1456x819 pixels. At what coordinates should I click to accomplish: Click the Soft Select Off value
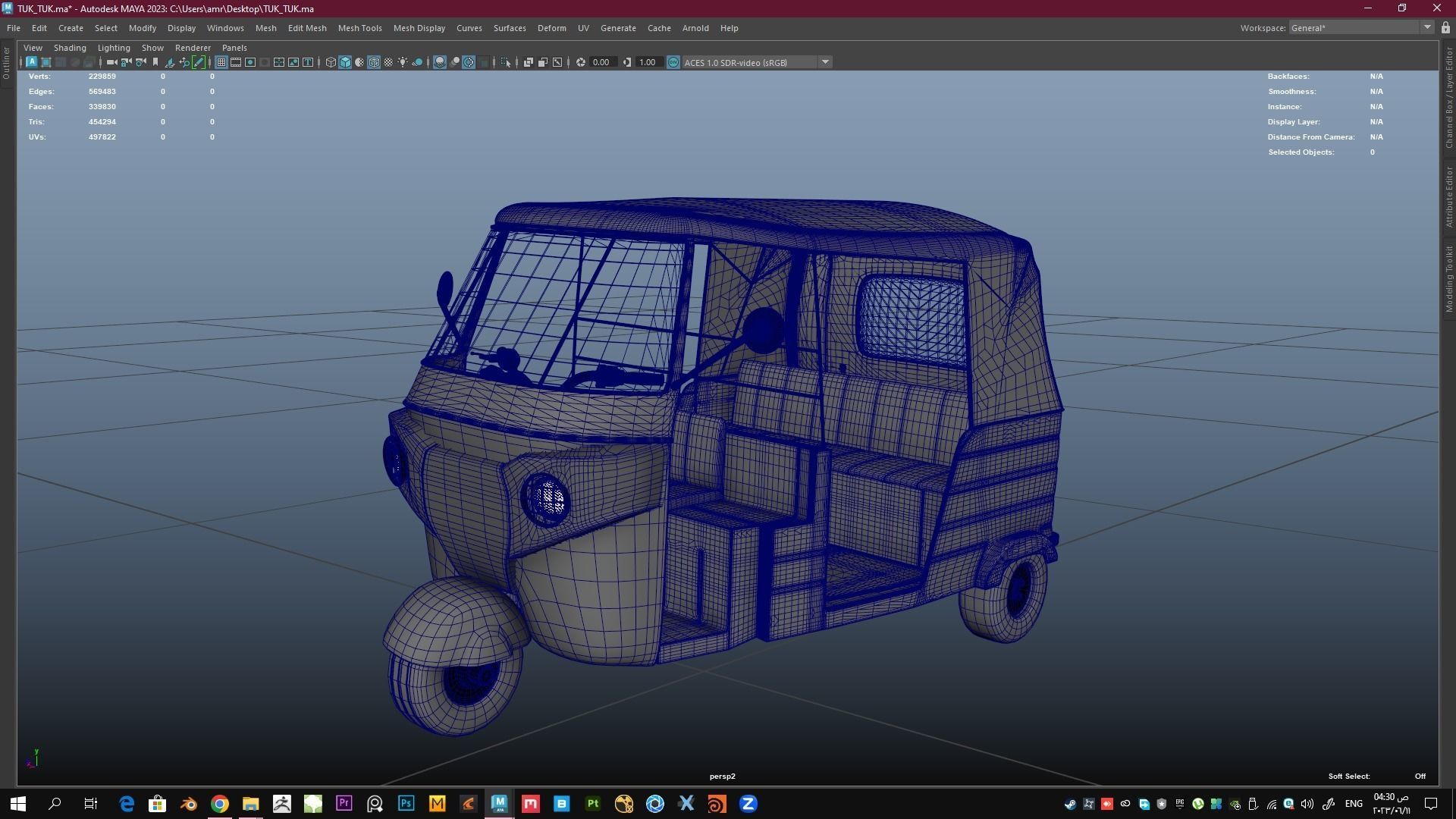pos(1420,776)
